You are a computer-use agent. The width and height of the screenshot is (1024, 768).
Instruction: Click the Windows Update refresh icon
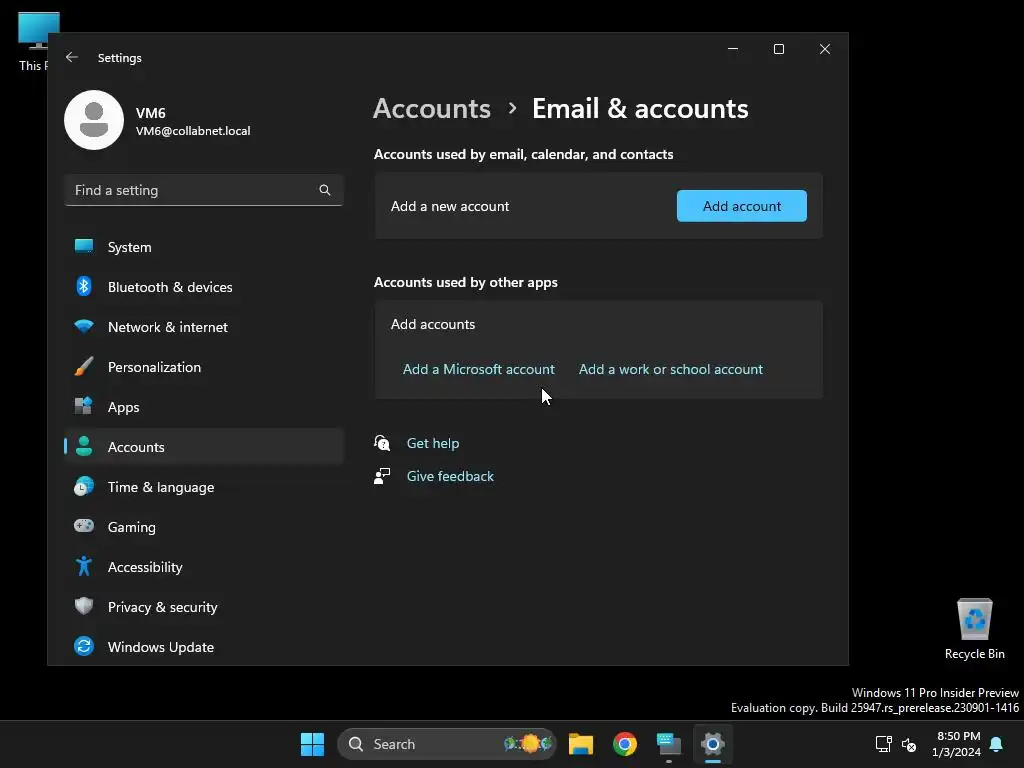[x=84, y=647]
